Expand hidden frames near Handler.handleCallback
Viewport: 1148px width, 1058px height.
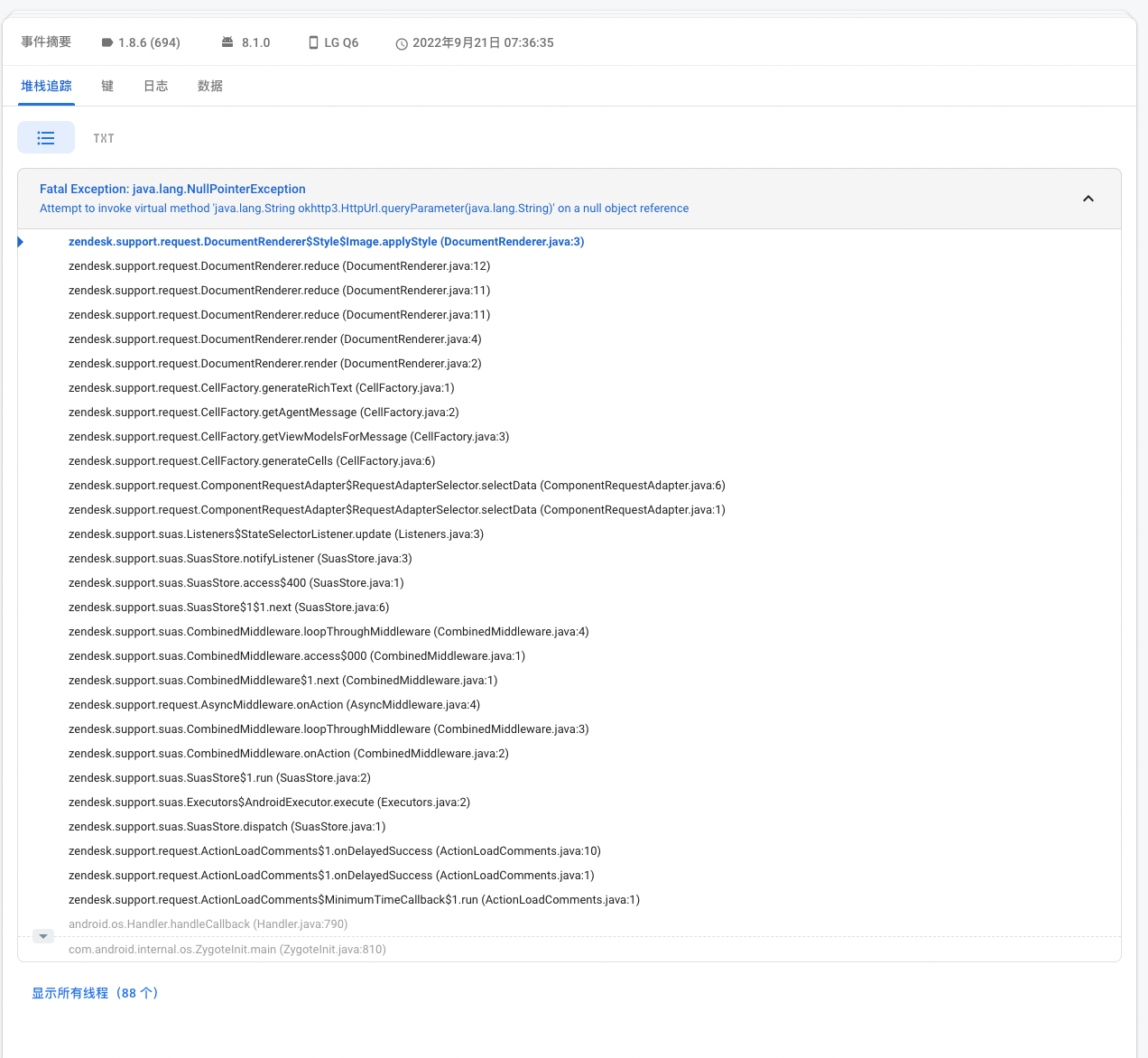[43, 936]
